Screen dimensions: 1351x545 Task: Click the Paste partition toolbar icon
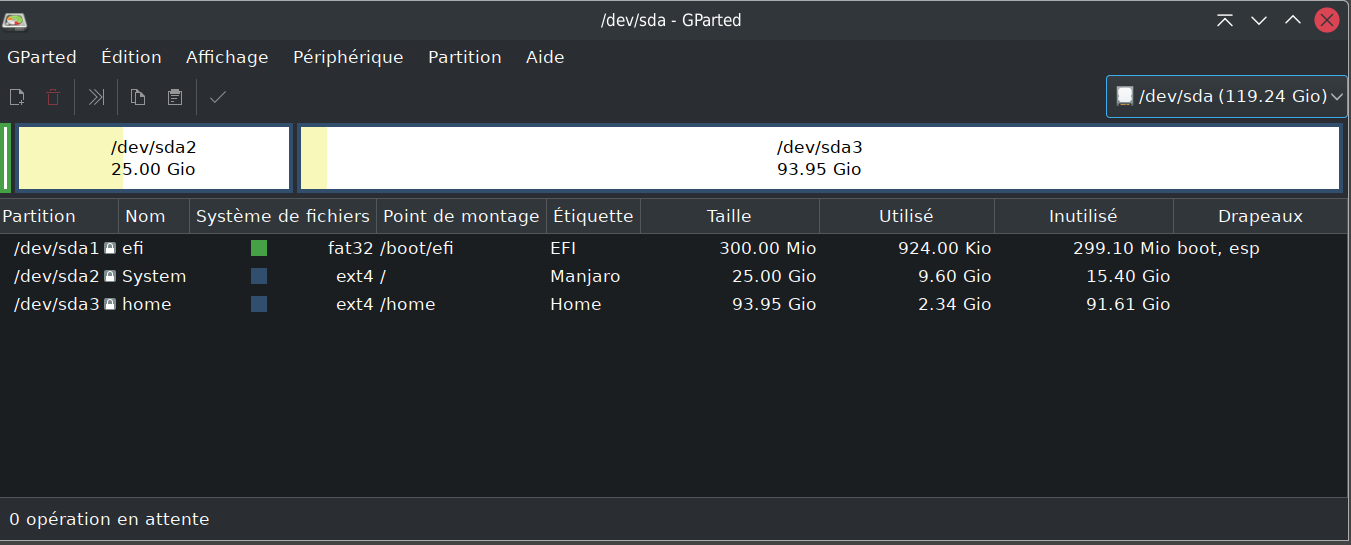[175, 97]
